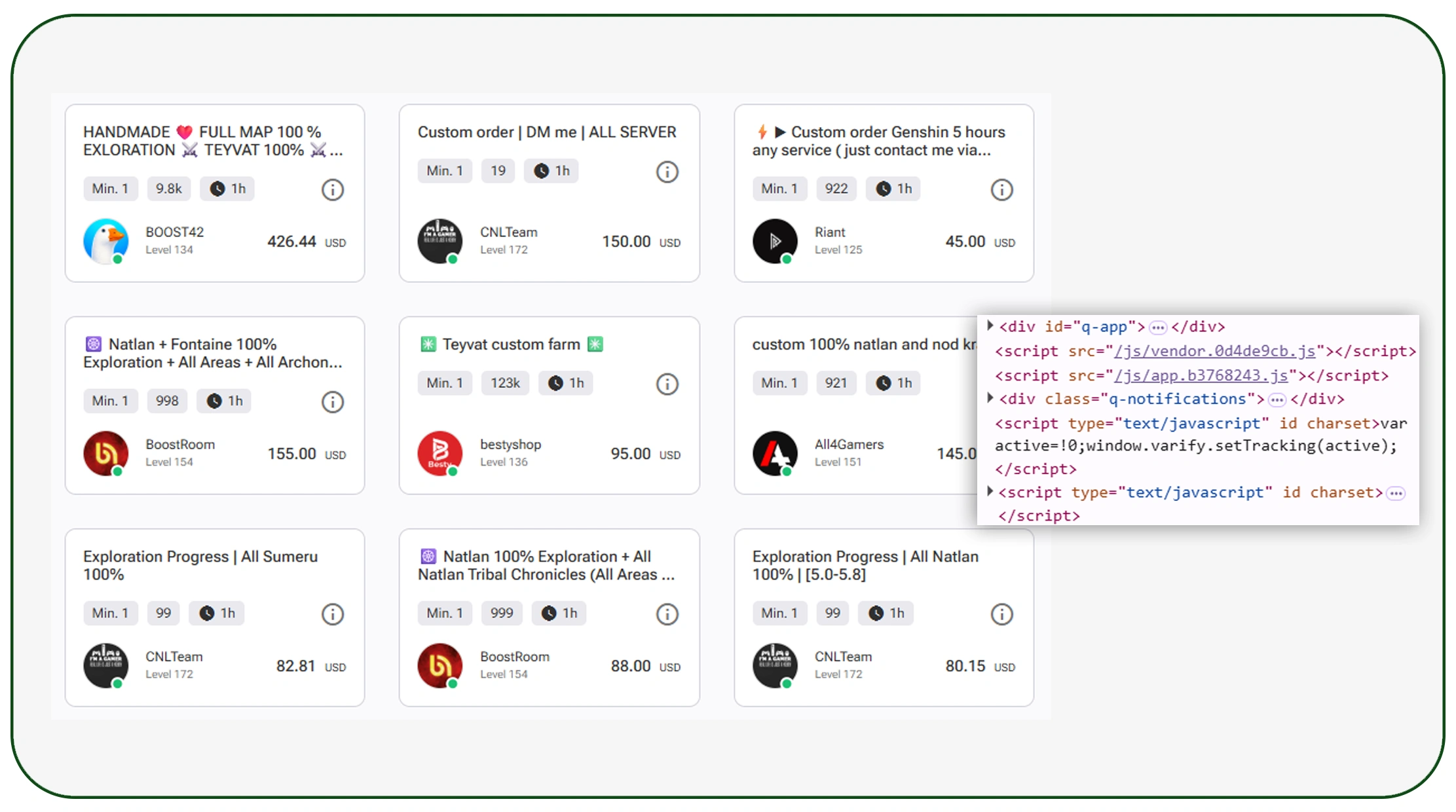Viewport: 1456px width, 812px height.
Task: Click ellipsis badge in q-app div
Action: [x=1157, y=327]
